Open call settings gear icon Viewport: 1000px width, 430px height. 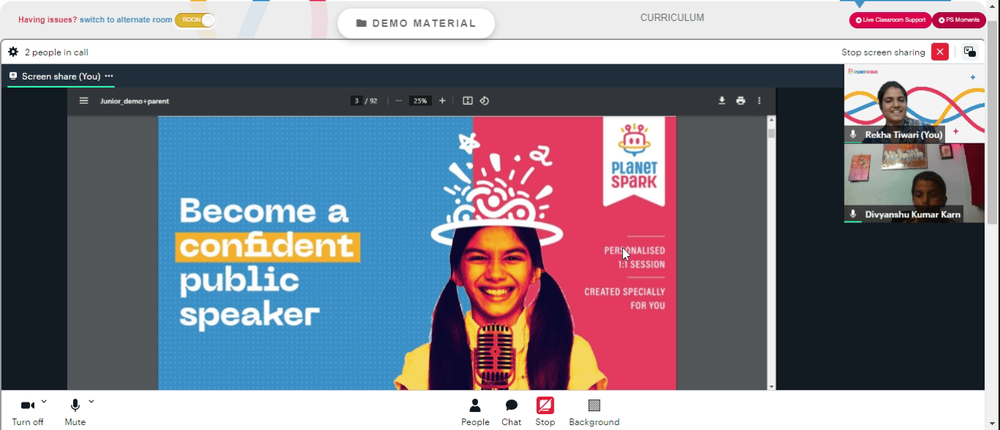click(13, 52)
